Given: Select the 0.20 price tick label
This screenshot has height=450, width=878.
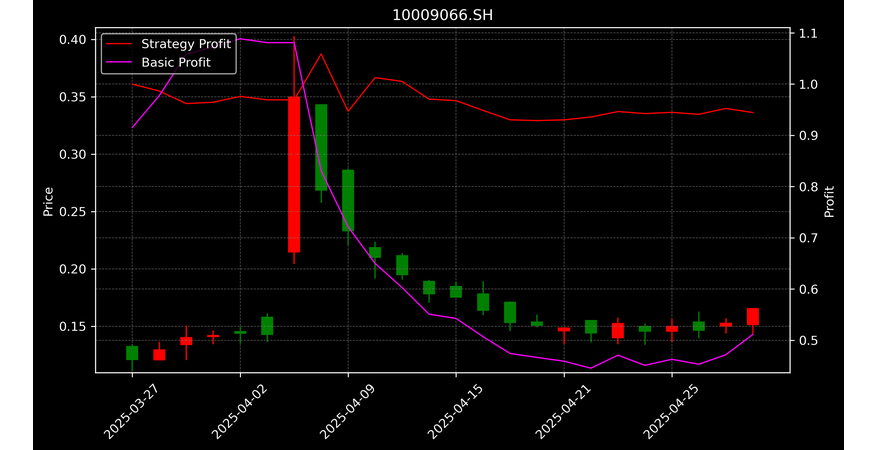Looking at the screenshot, I should click(73, 269).
